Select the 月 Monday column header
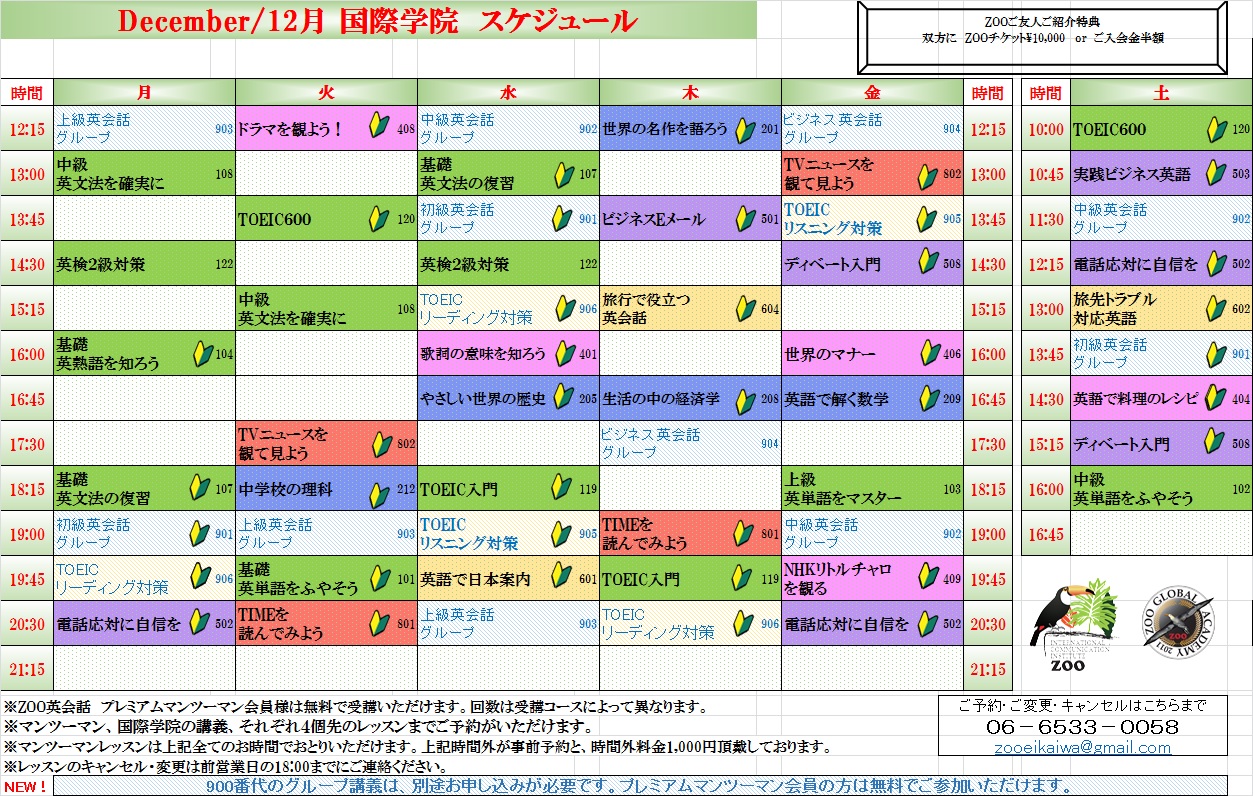The width and height of the screenshot is (1253, 796). pos(144,93)
